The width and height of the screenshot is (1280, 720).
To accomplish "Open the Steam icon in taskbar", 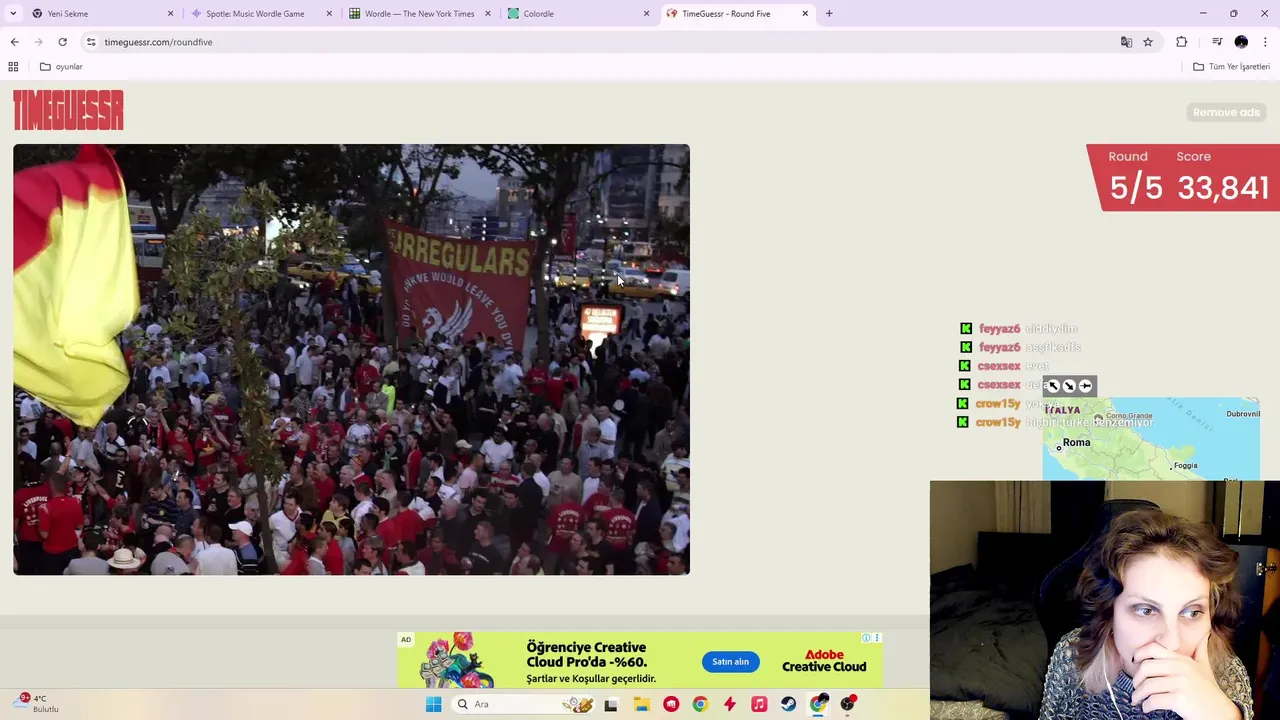I will pos(789,704).
